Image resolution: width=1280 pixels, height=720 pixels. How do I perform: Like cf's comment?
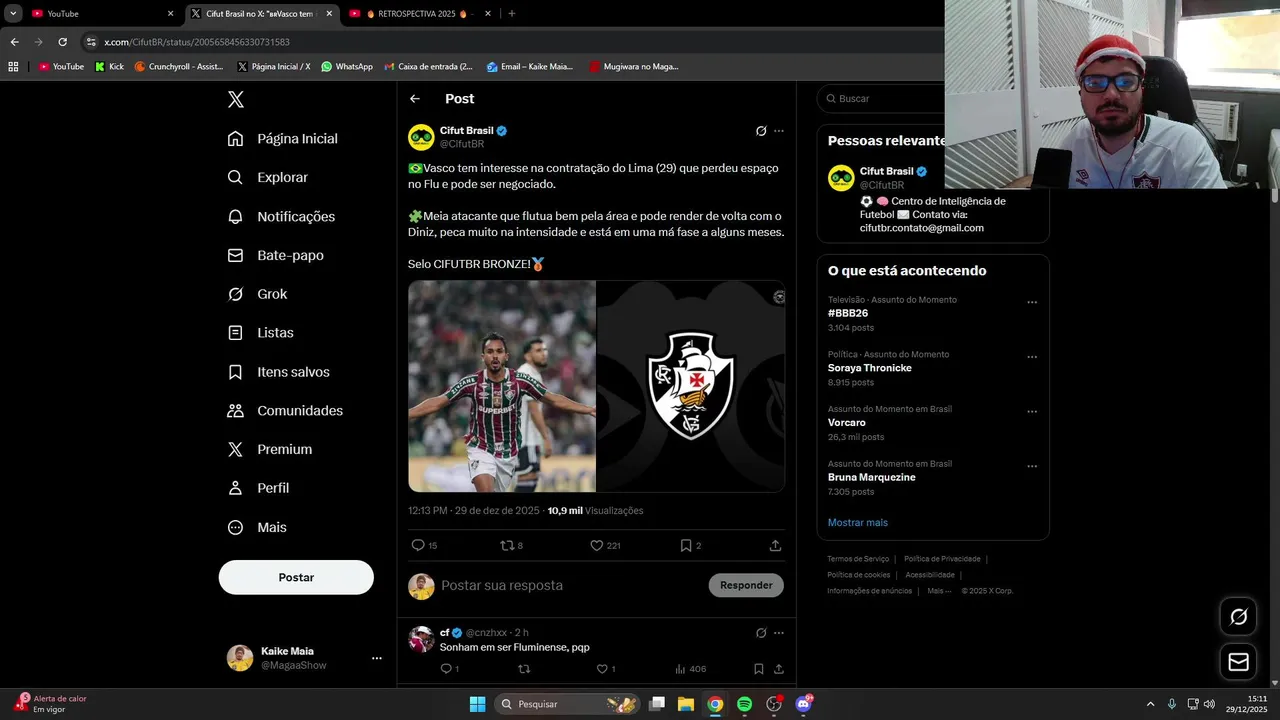(606, 669)
